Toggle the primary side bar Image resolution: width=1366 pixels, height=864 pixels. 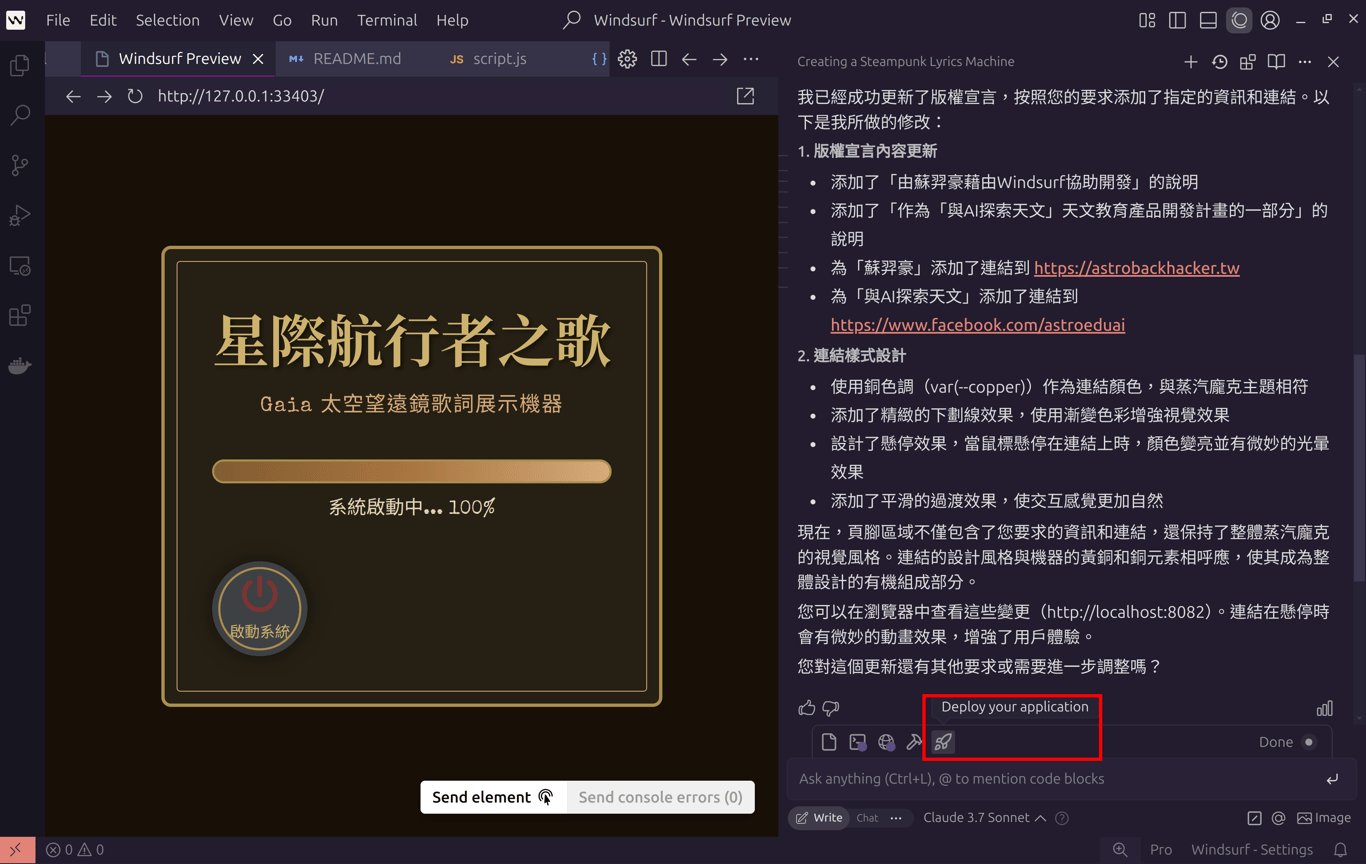[x=1177, y=20]
